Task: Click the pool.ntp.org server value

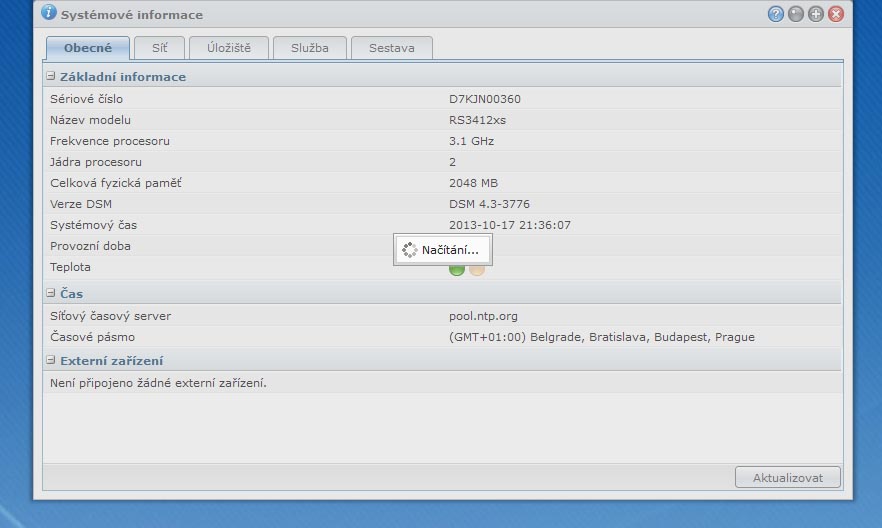Action: click(483, 316)
